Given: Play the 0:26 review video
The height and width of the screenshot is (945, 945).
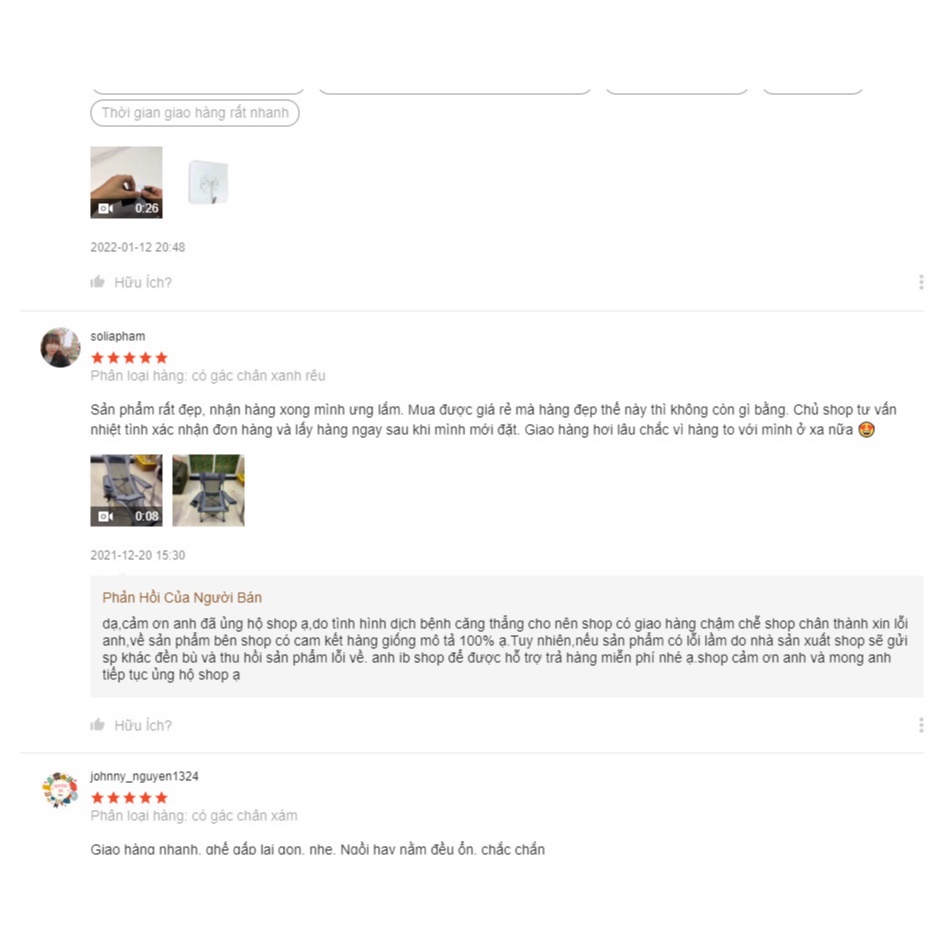Looking at the screenshot, I should click(x=126, y=182).
